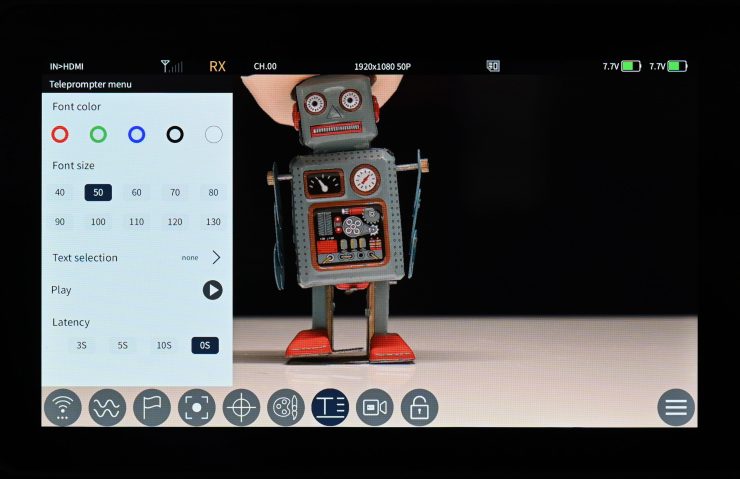
Task: Pick the white font color swatch
Action: click(x=213, y=134)
